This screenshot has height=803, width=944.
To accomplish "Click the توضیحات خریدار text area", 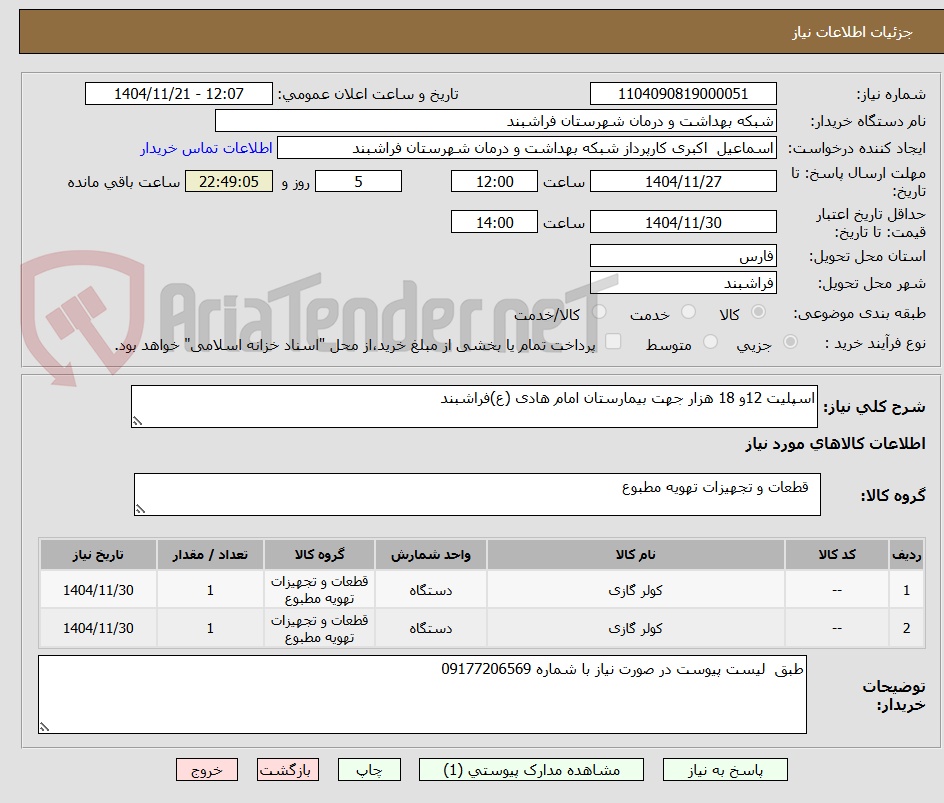I will coord(422,695).
